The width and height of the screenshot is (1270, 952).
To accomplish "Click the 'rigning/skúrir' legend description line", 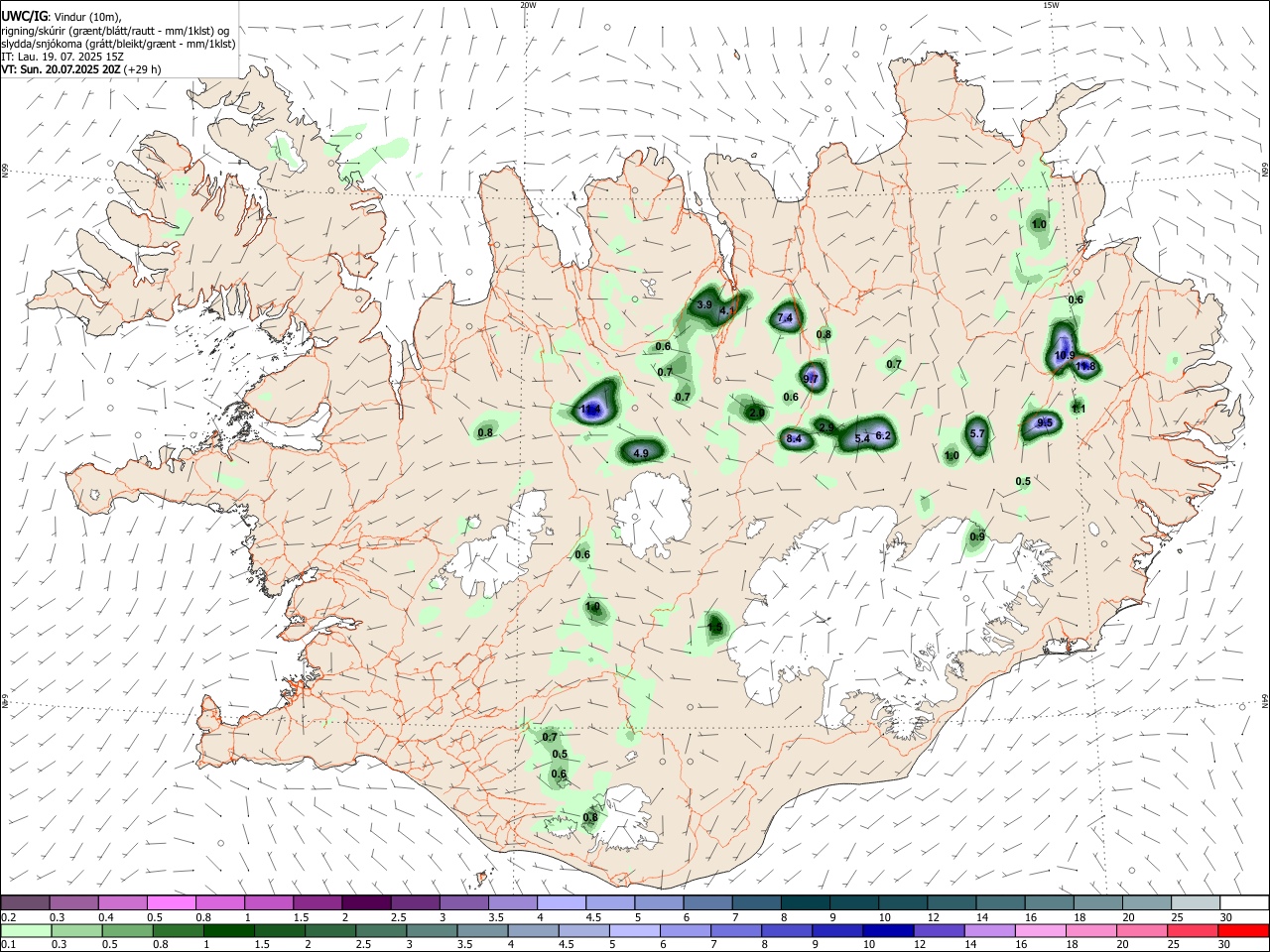I will click(x=115, y=31).
